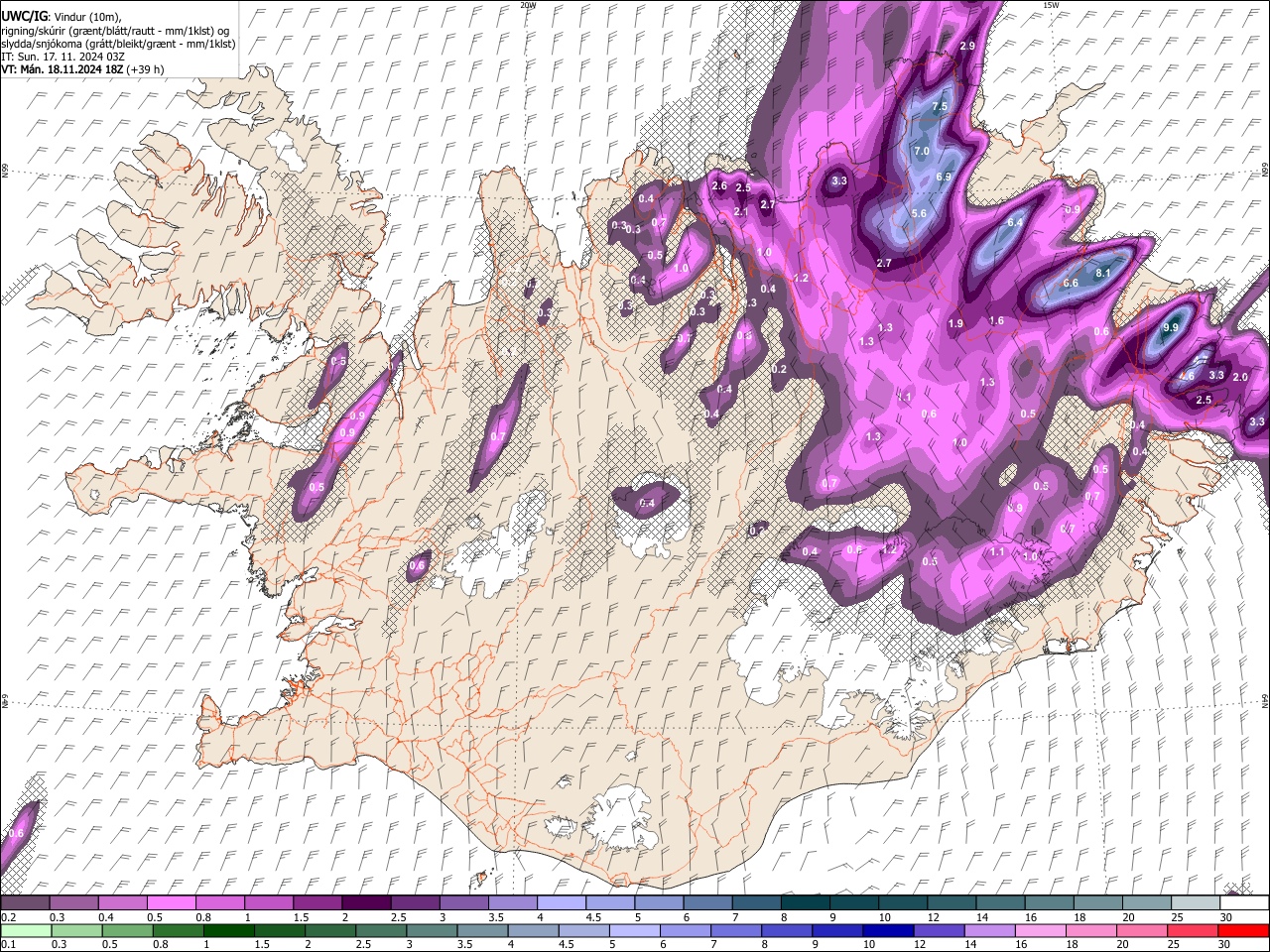Click the "IT: Sun. 17. 11. 2024 03Z" line
Viewport: 1270px width, 952px height.
pos(63,57)
